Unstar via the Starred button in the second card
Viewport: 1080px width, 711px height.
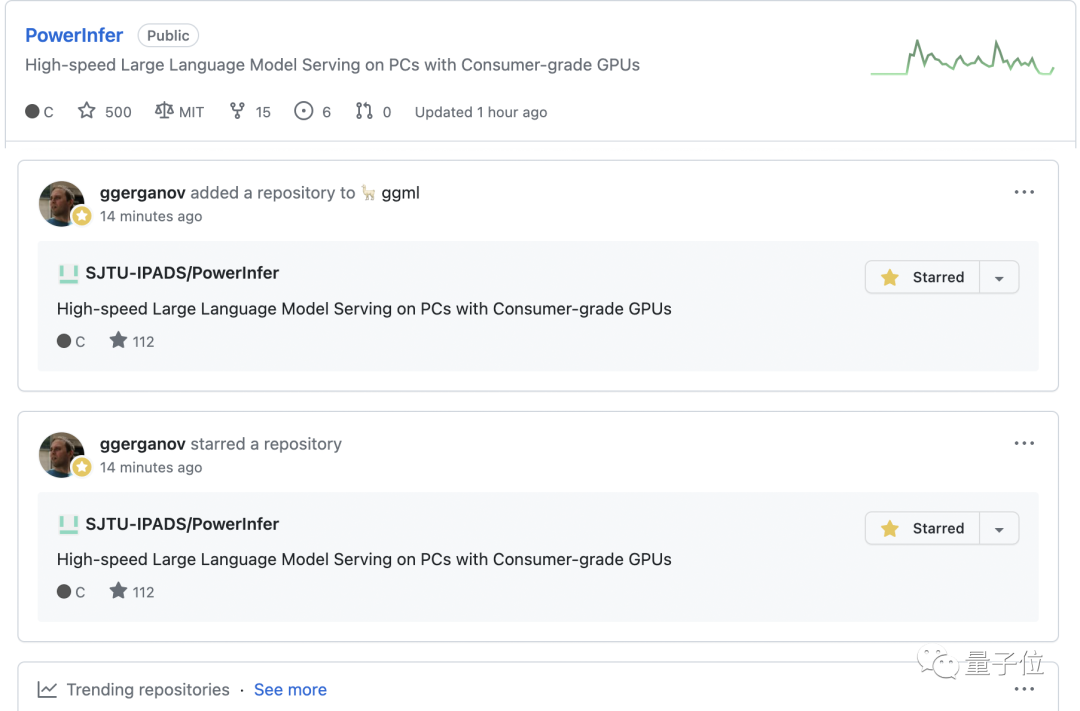tap(922, 529)
